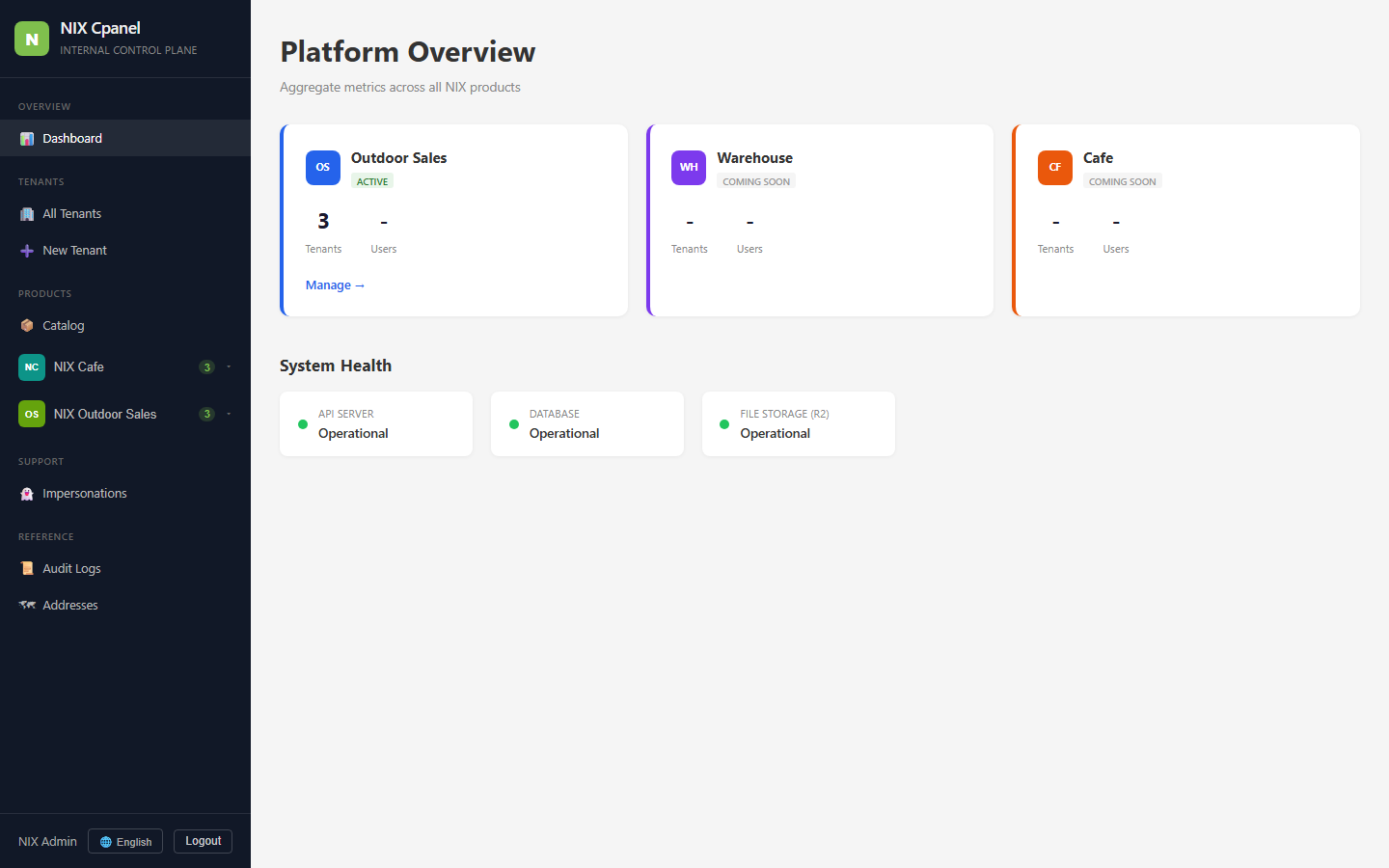Viewport: 1389px width, 868px height.
Task: Click the Catalog box icon
Action: [27, 326]
